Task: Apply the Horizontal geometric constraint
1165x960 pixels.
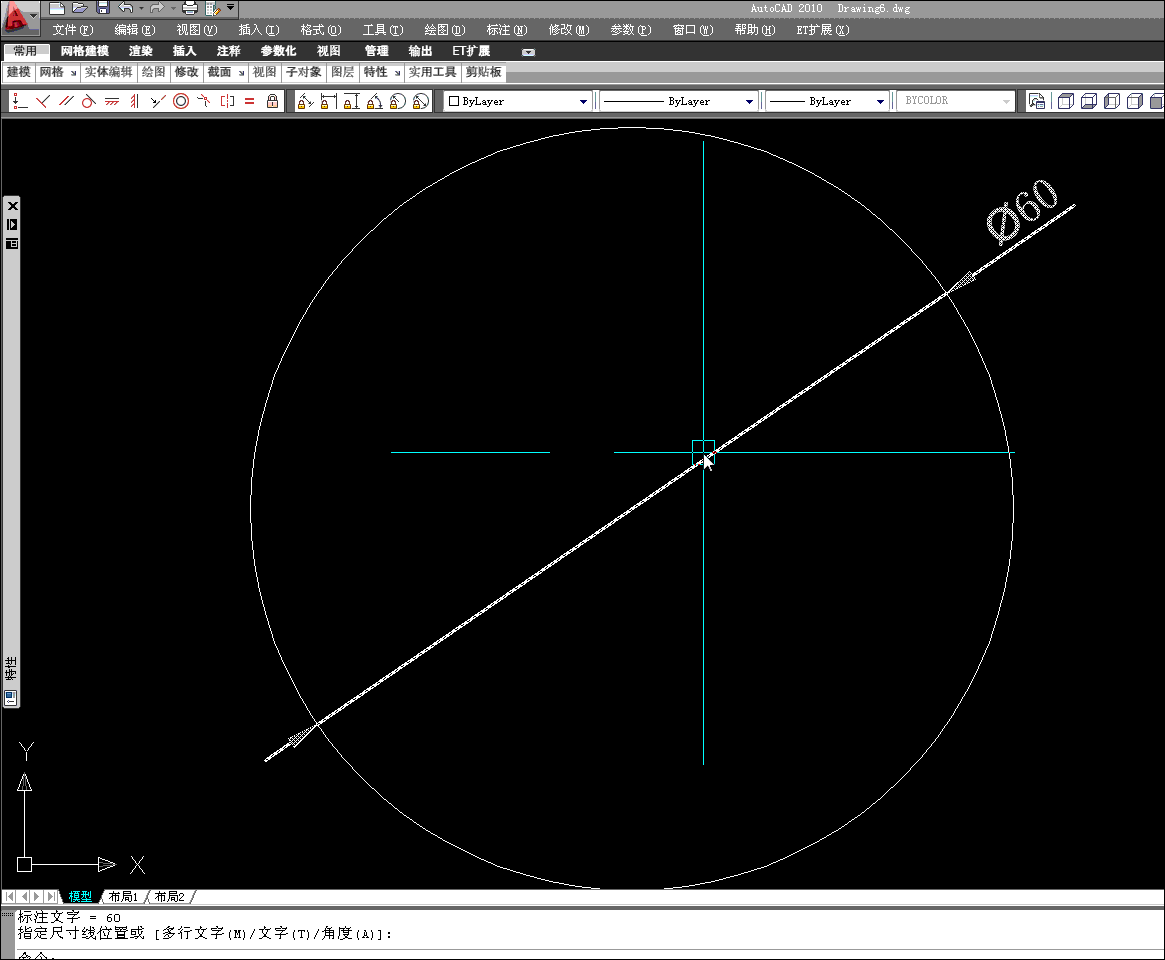Action: (111, 101)
